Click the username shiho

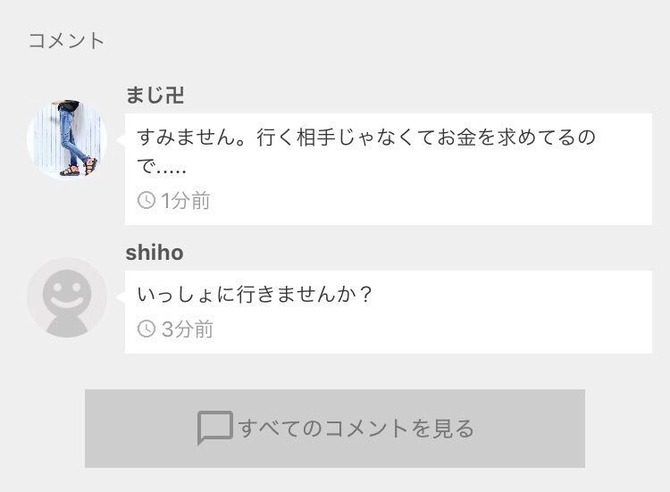tap(154, 252)
